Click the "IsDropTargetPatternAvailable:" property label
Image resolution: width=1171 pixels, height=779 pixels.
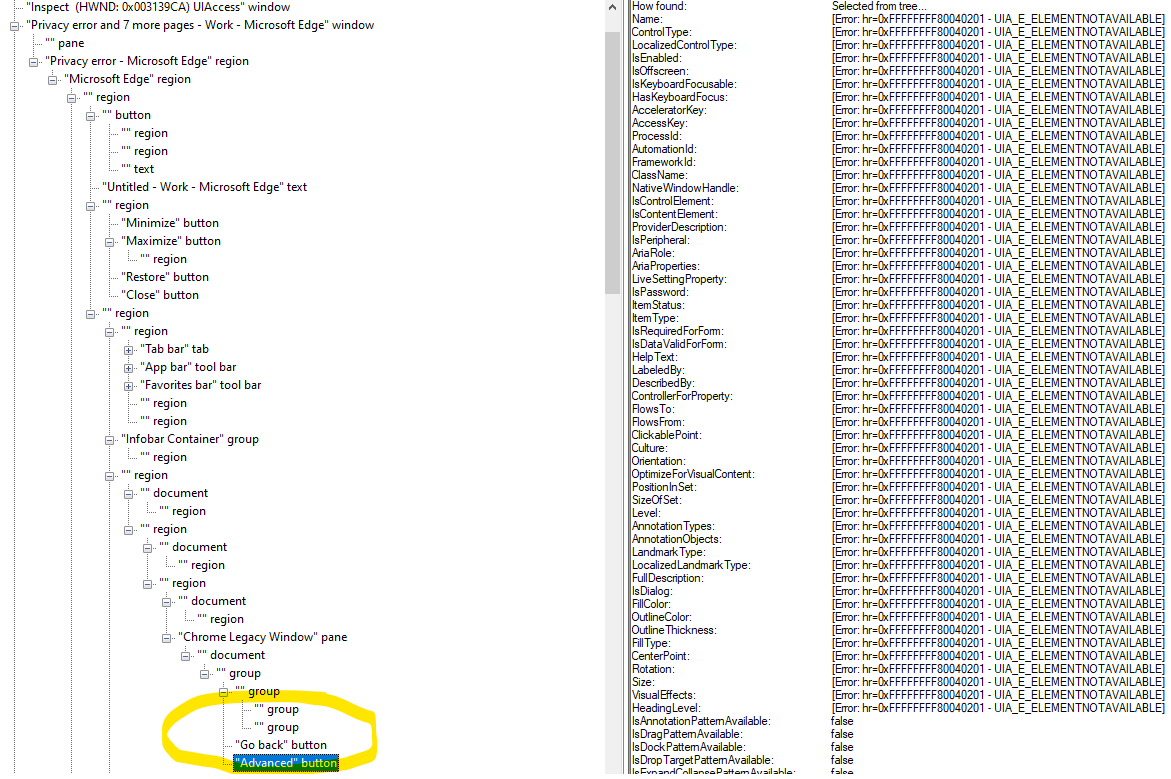click(x=702, y=760)
